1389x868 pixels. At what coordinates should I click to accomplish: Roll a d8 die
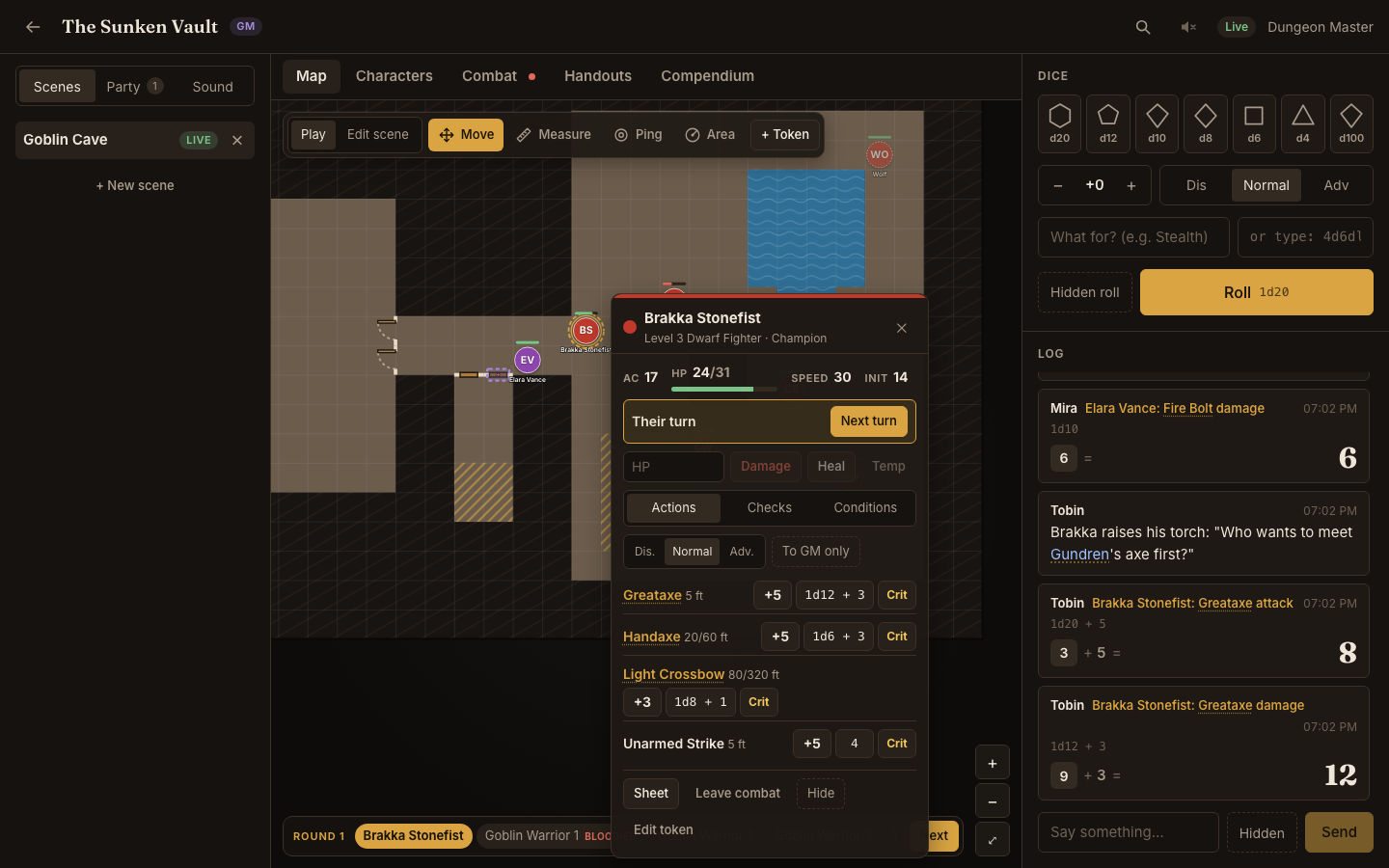point(1206,123)
